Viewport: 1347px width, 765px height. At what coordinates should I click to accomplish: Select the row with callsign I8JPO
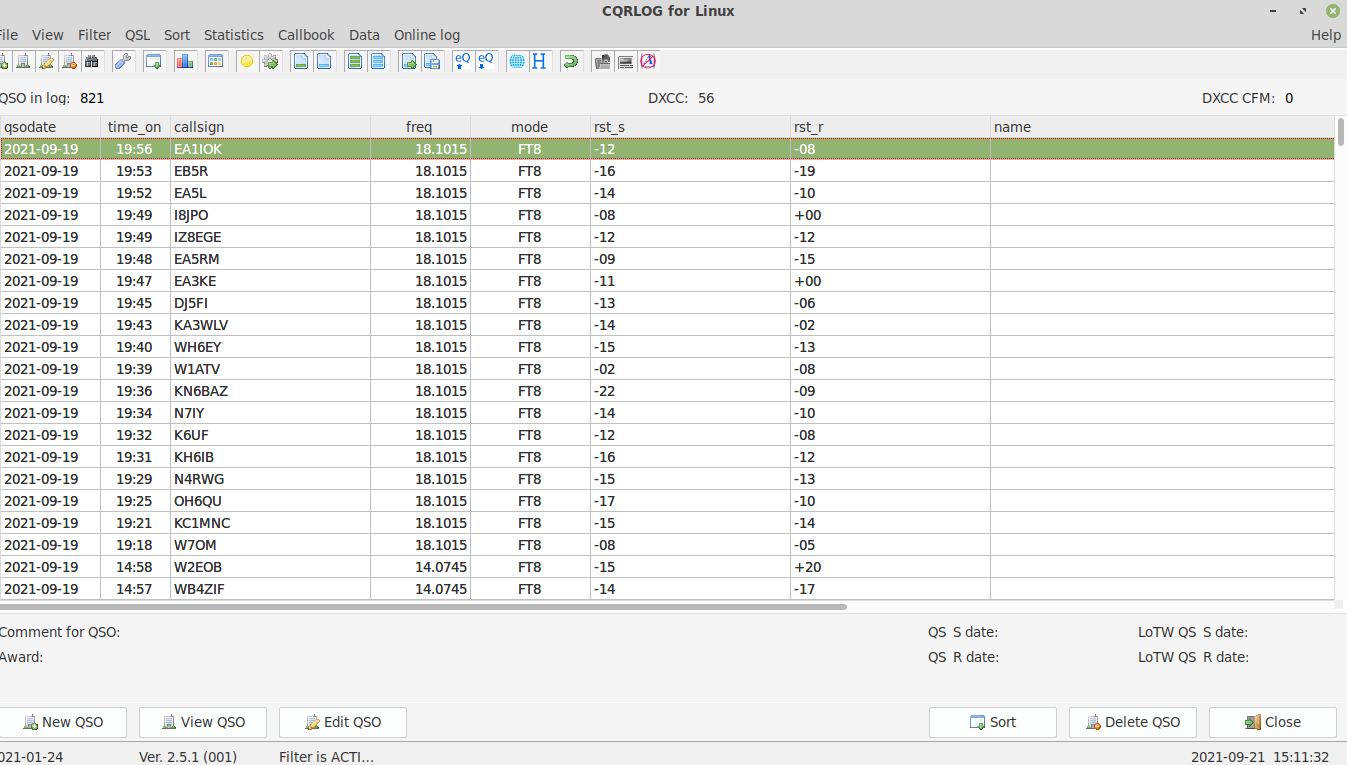(667, 215)
